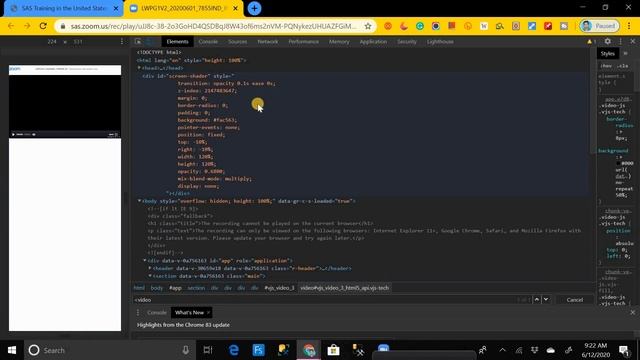640x360 pixels.
Task: Go to next search result arrow
Action: tap(546, 299)
